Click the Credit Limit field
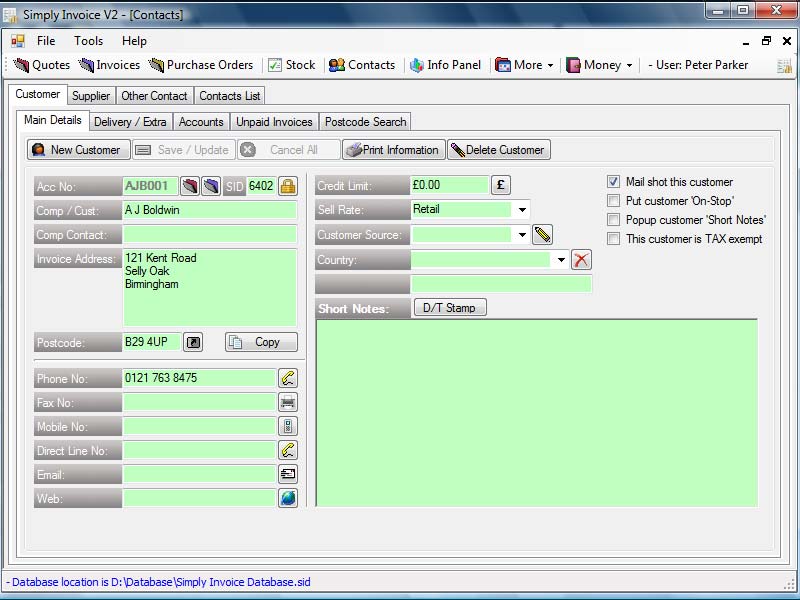The height and width of the screenshot is (600, 800). [x=449, y=185]
